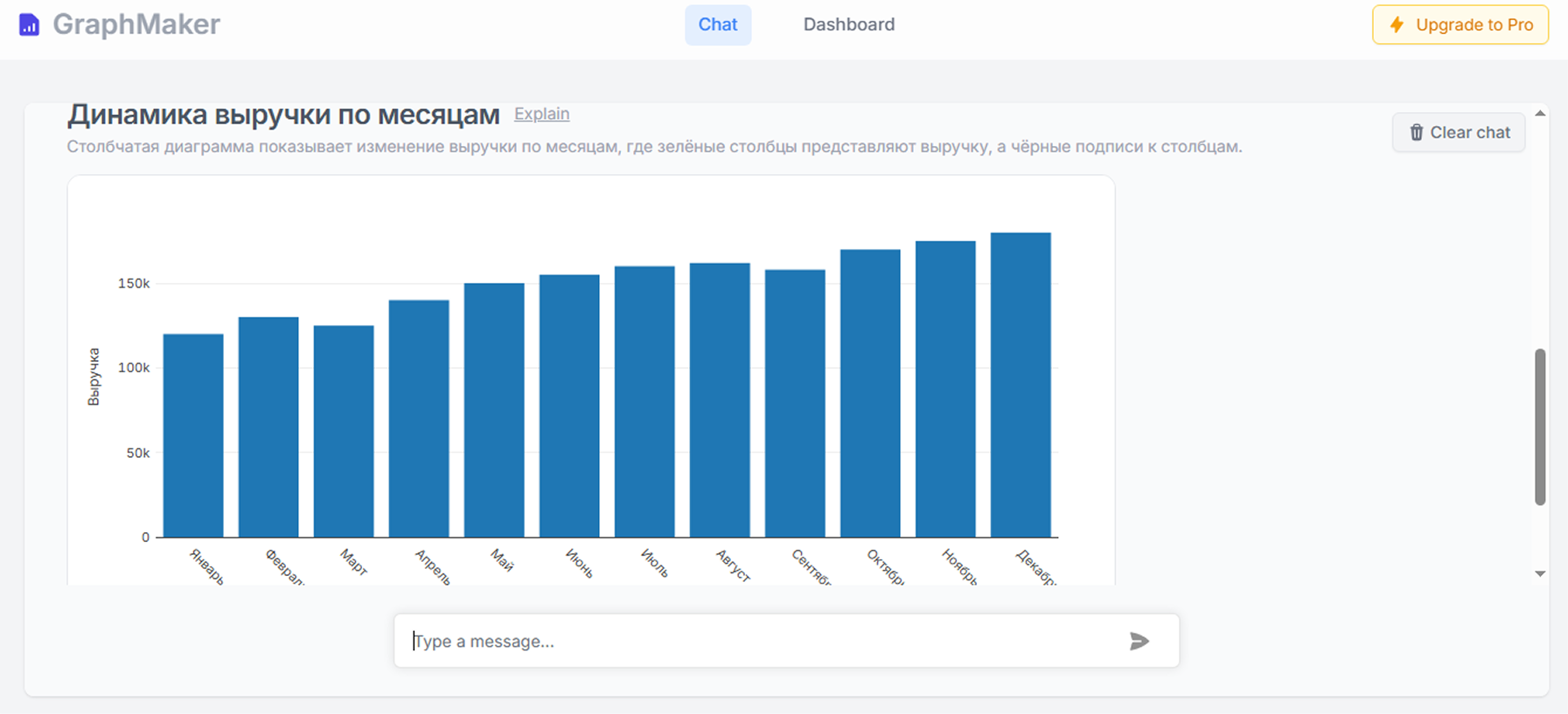The height and width of the screenshot is (714, 1568).
Task: Click the scrollbar up arrow
Action: (1540, 114)
